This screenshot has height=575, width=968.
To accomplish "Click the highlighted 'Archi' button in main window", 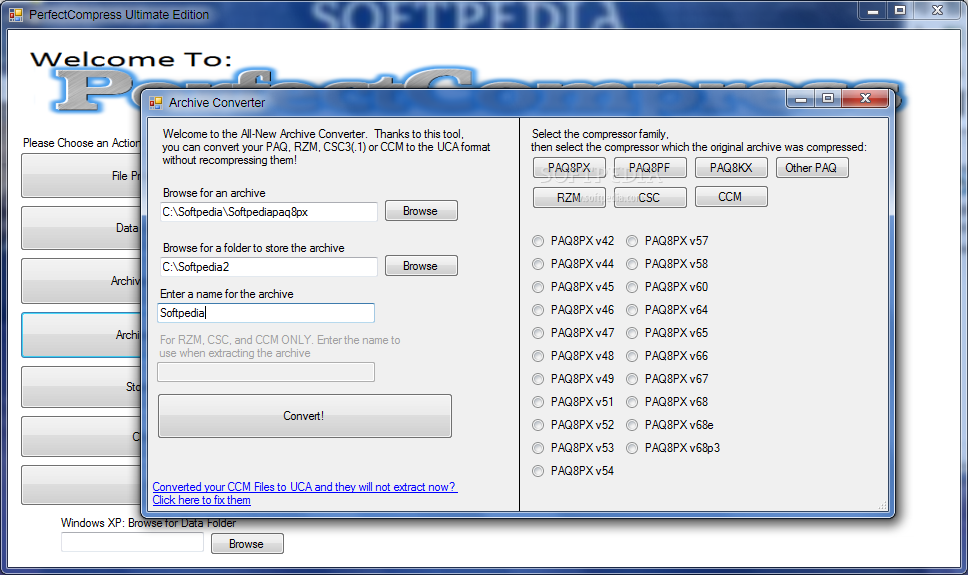I will (x=81, y=335).
